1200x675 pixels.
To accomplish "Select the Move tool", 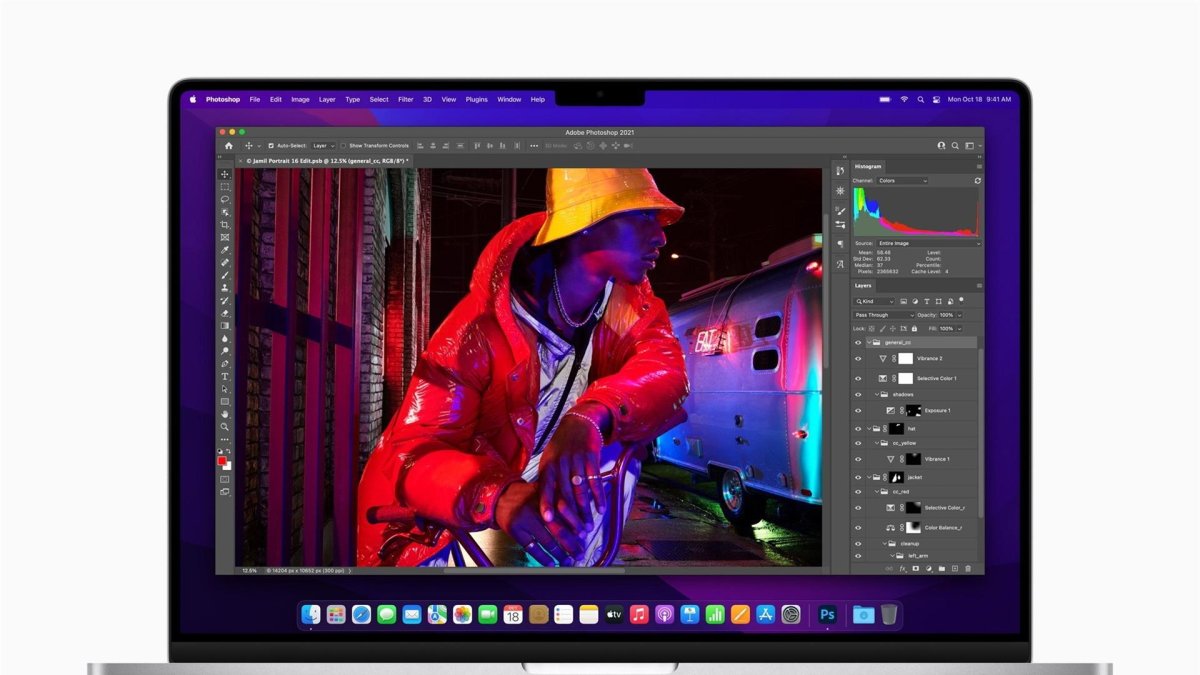I will click(225, 173).
